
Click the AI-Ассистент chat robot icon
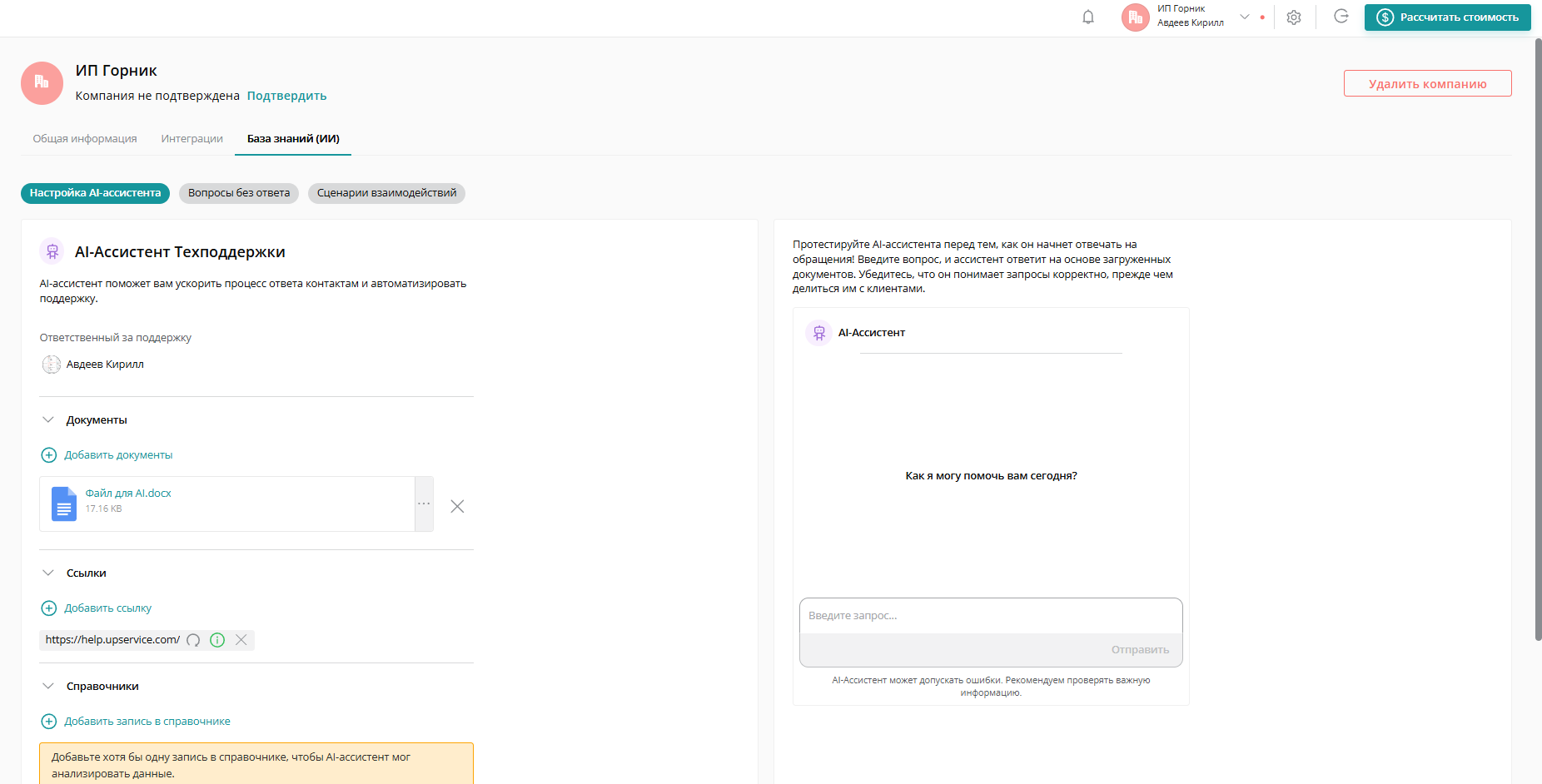tap(819, 333)
